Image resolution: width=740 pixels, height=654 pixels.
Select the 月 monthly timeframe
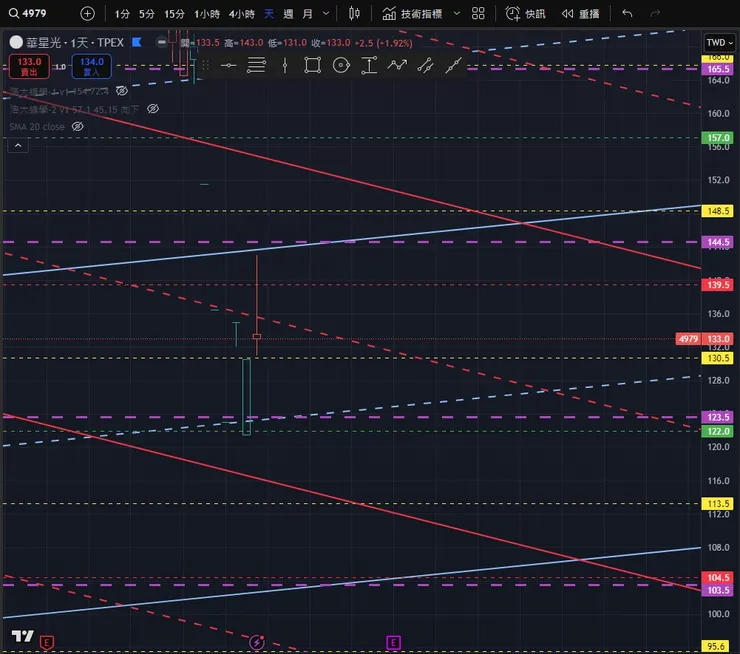307,14
